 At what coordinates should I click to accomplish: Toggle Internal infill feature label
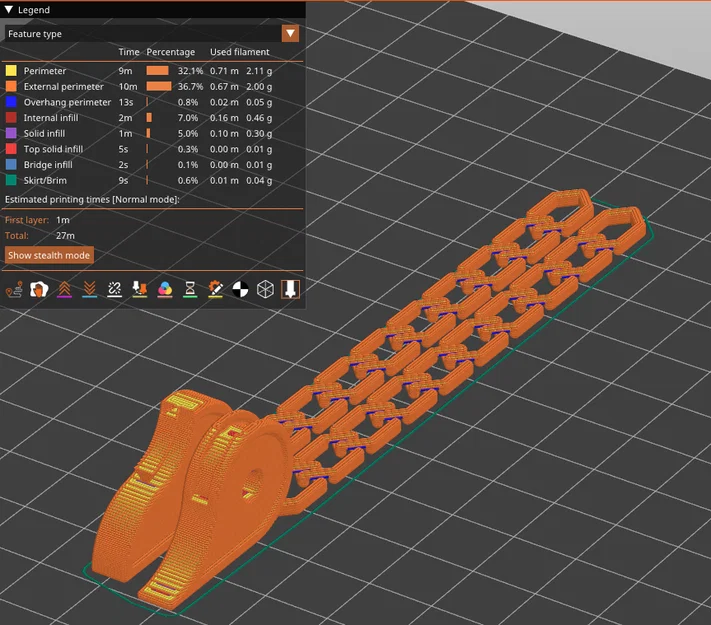[51, 117]
